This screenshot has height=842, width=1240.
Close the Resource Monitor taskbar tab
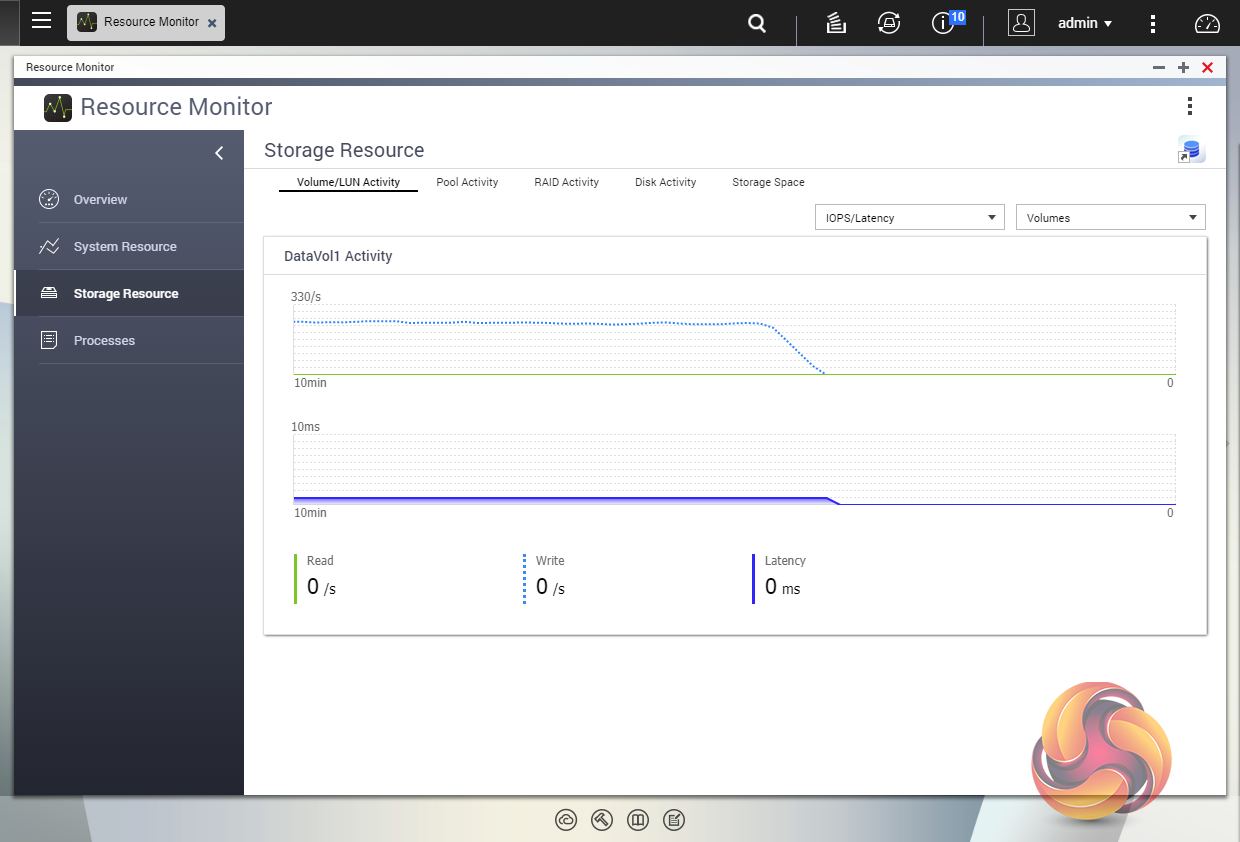pyautogui.click(x=212, y=22)
